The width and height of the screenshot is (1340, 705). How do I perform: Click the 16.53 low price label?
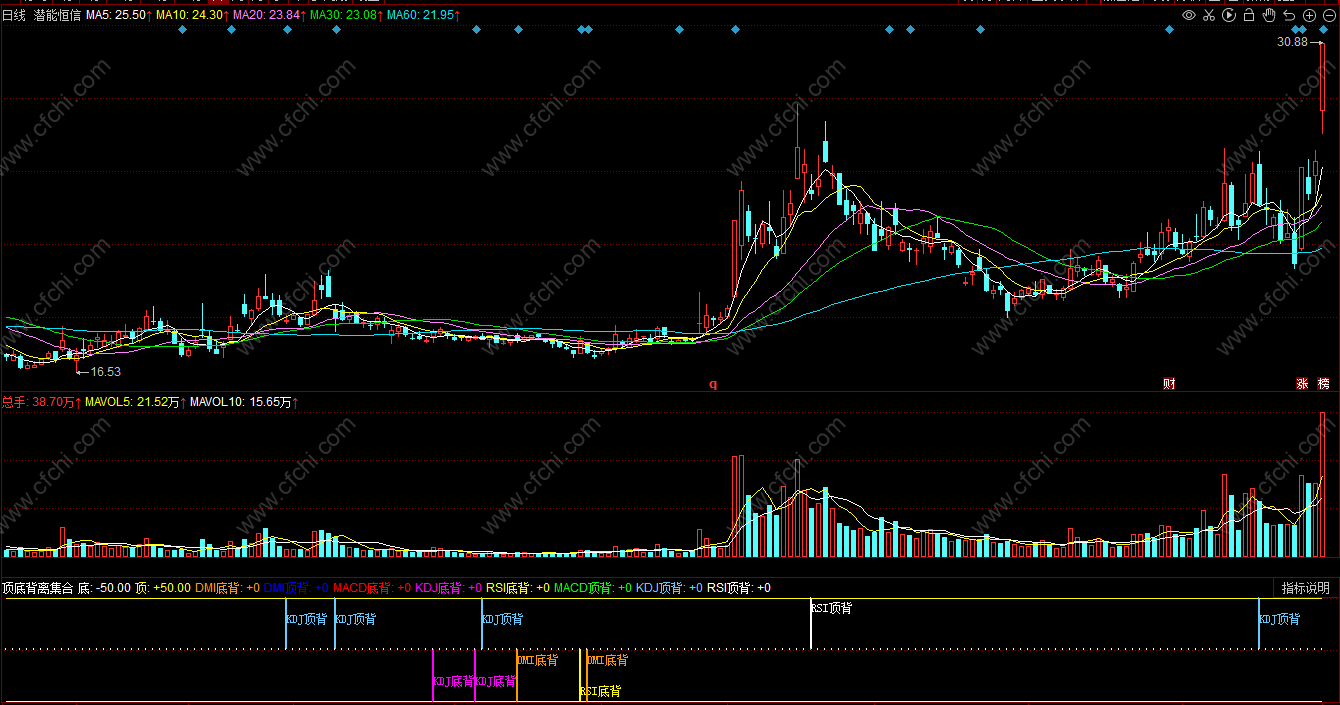pyautogui.click(x=105, y=372)
